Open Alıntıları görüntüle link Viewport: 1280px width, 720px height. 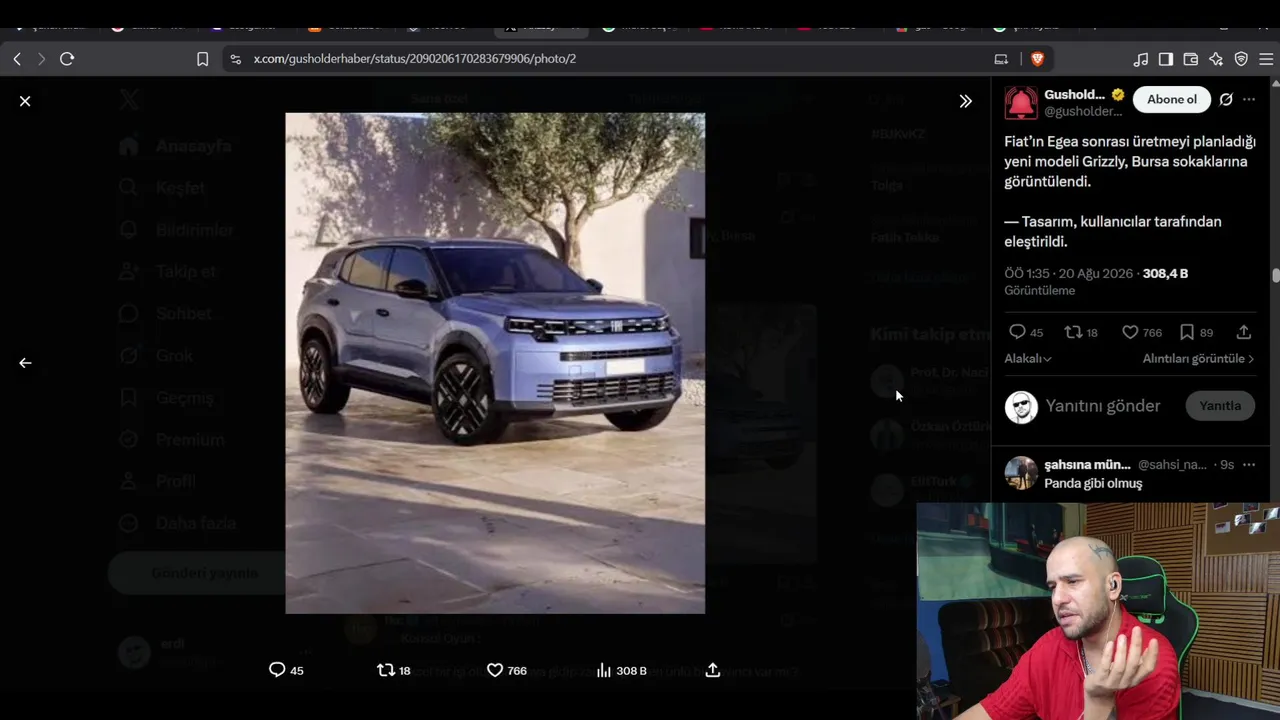pos(1198,359)
